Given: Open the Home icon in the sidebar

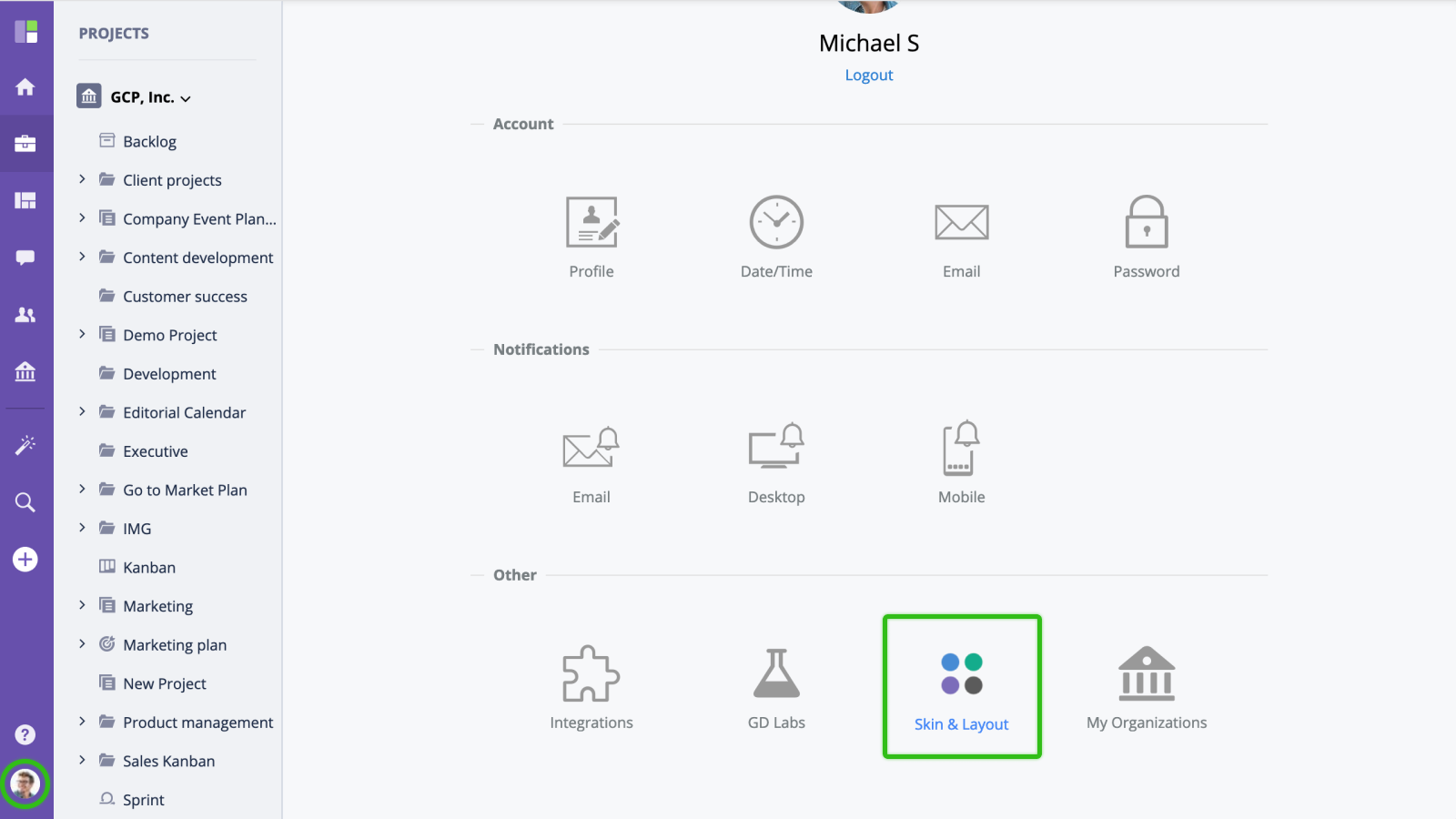Looking at the screenshot, I should (25, 87).
